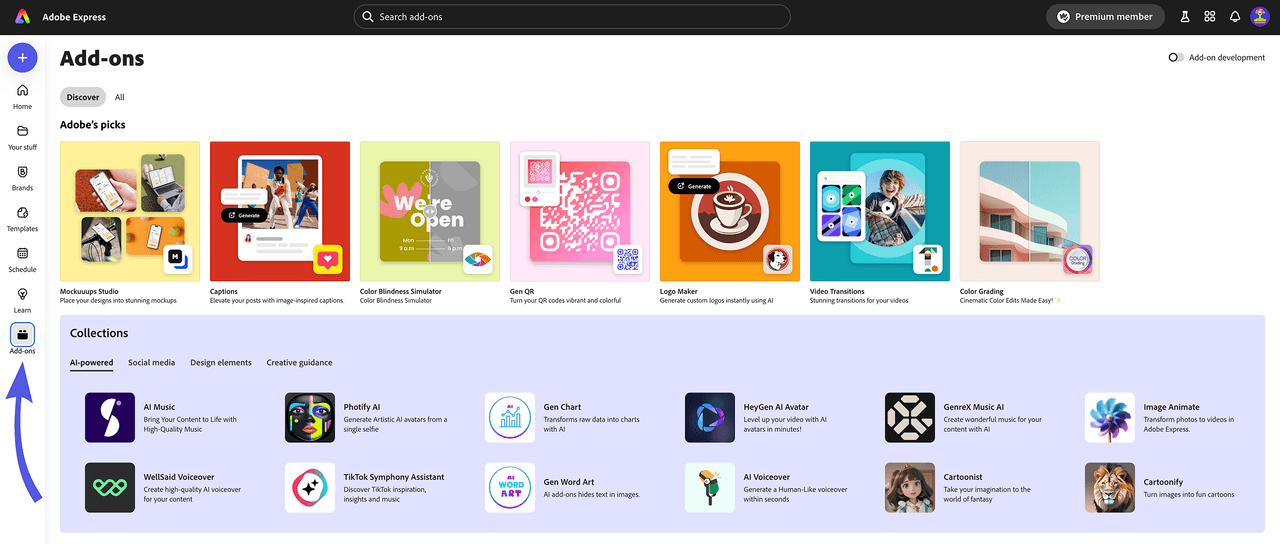Open the user profile avatar

click(1260, 17)
